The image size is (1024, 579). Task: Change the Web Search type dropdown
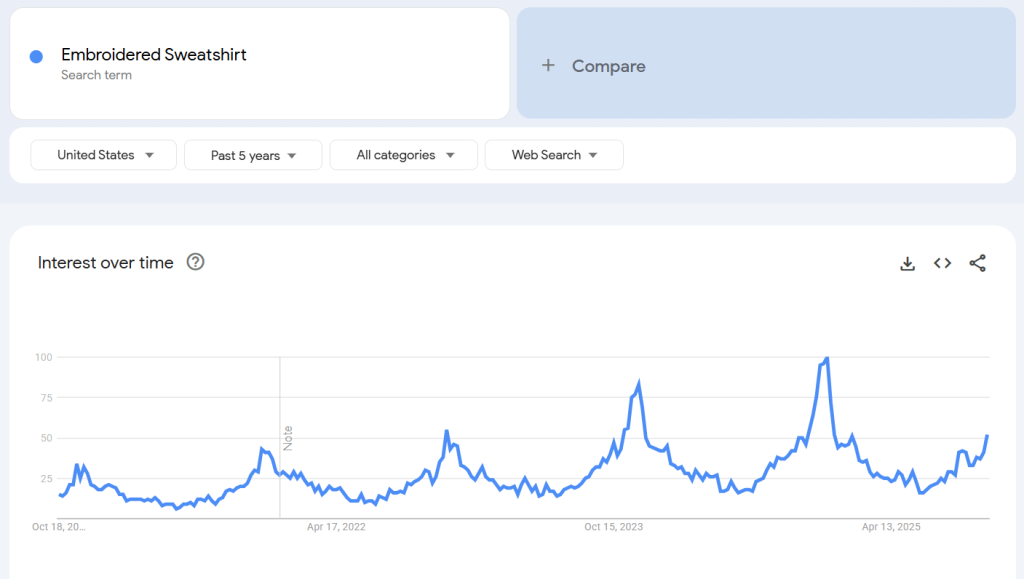[x=554, y=155]
